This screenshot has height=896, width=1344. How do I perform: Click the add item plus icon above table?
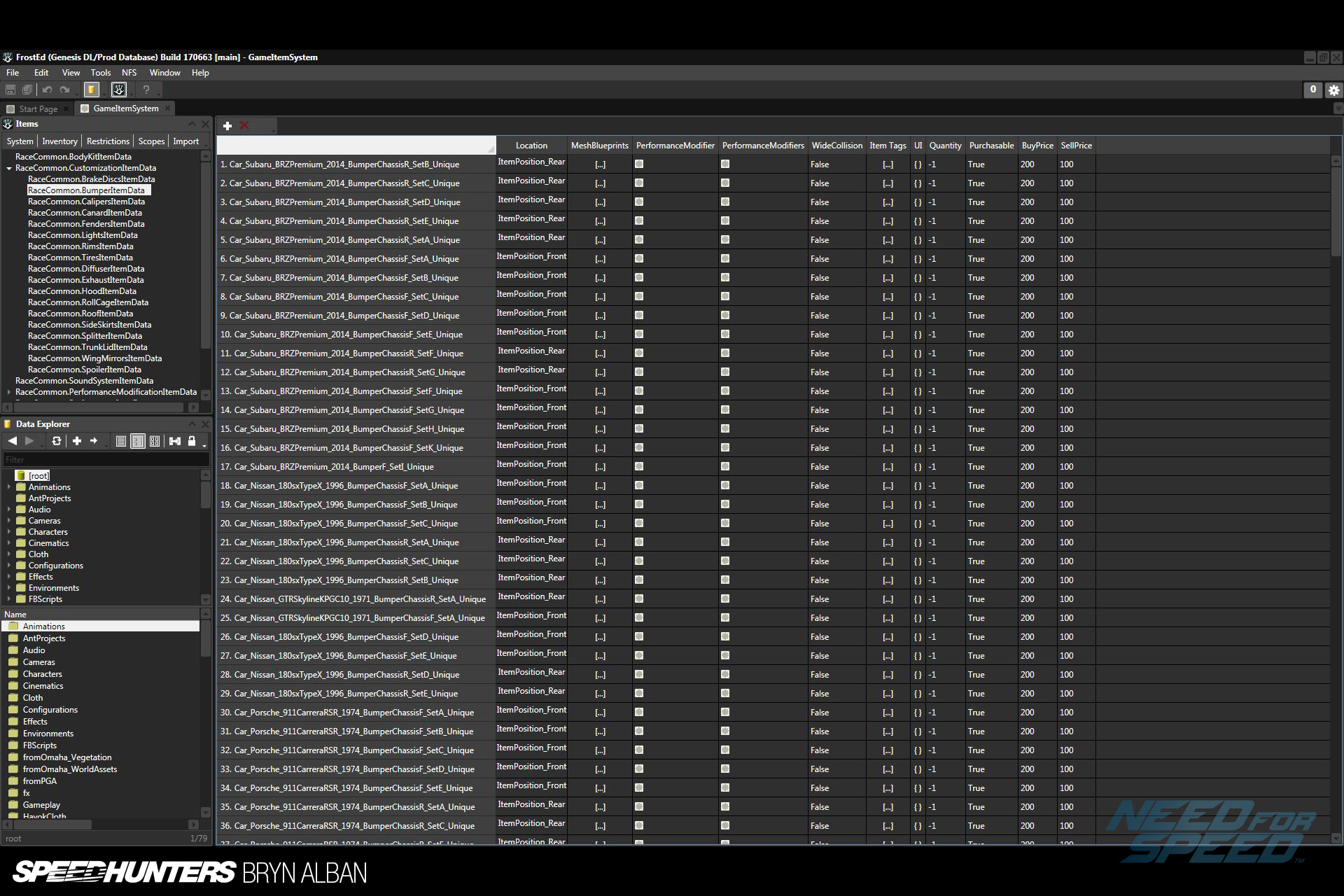click(227, 126)
